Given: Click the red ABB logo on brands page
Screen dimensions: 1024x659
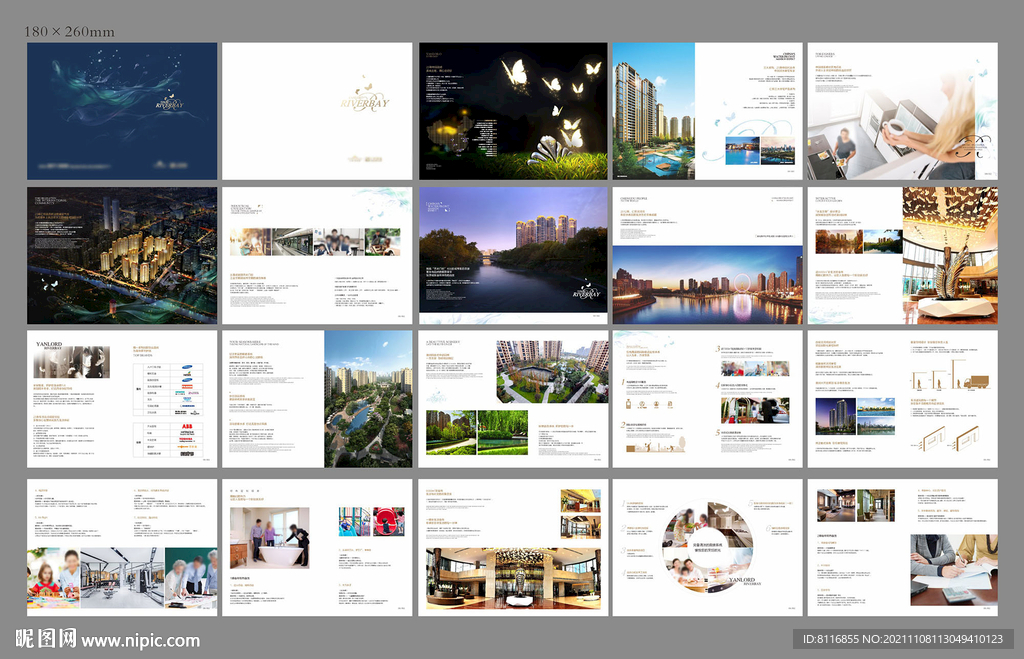Looking at the screenshot, I should point(187,426).
